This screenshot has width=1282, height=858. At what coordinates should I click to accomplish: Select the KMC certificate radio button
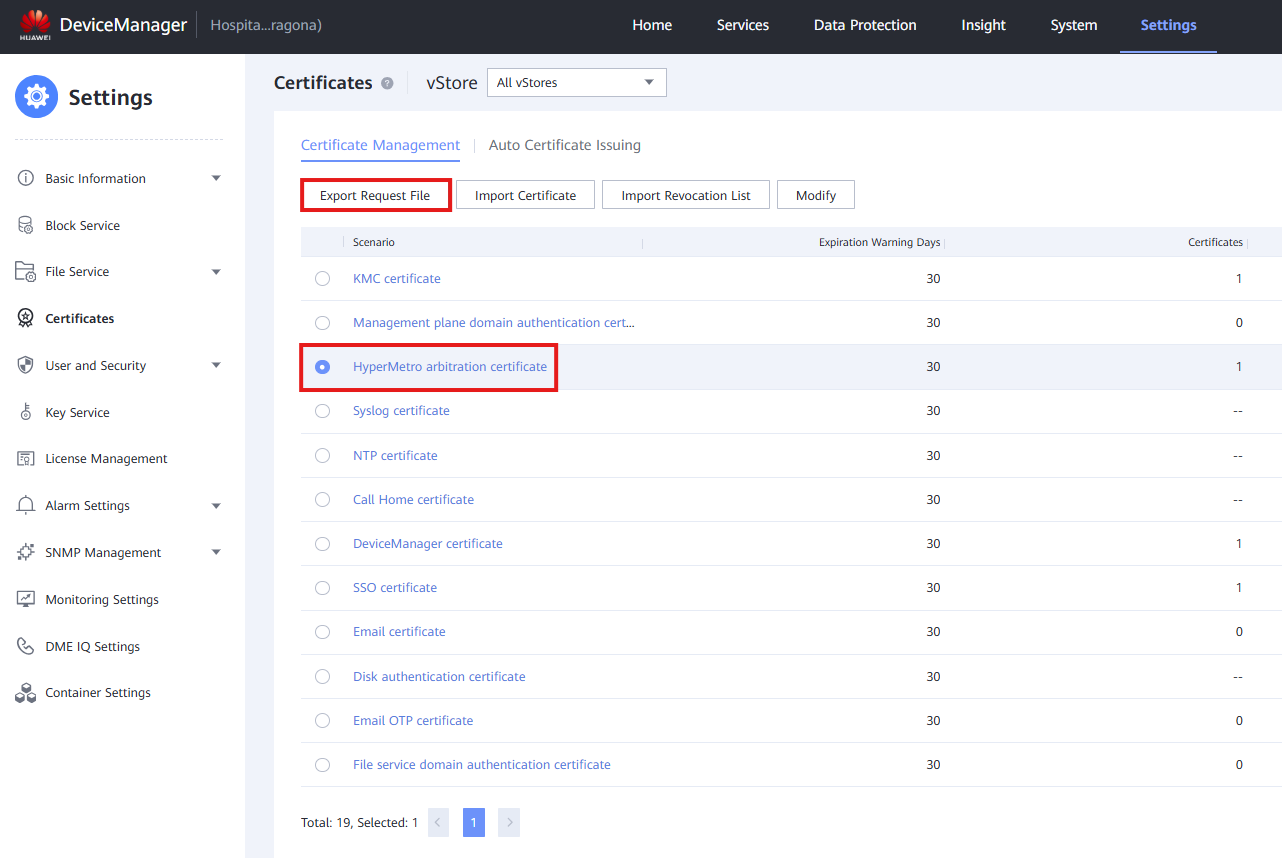click(x=322, y=278)
